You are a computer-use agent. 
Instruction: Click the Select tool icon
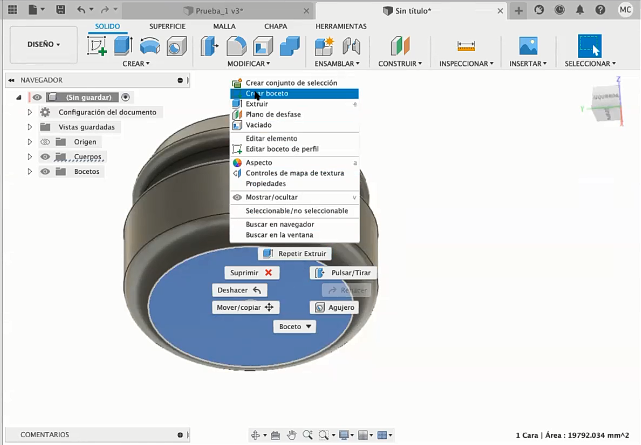pyautogui.click(x=589, y=46)
